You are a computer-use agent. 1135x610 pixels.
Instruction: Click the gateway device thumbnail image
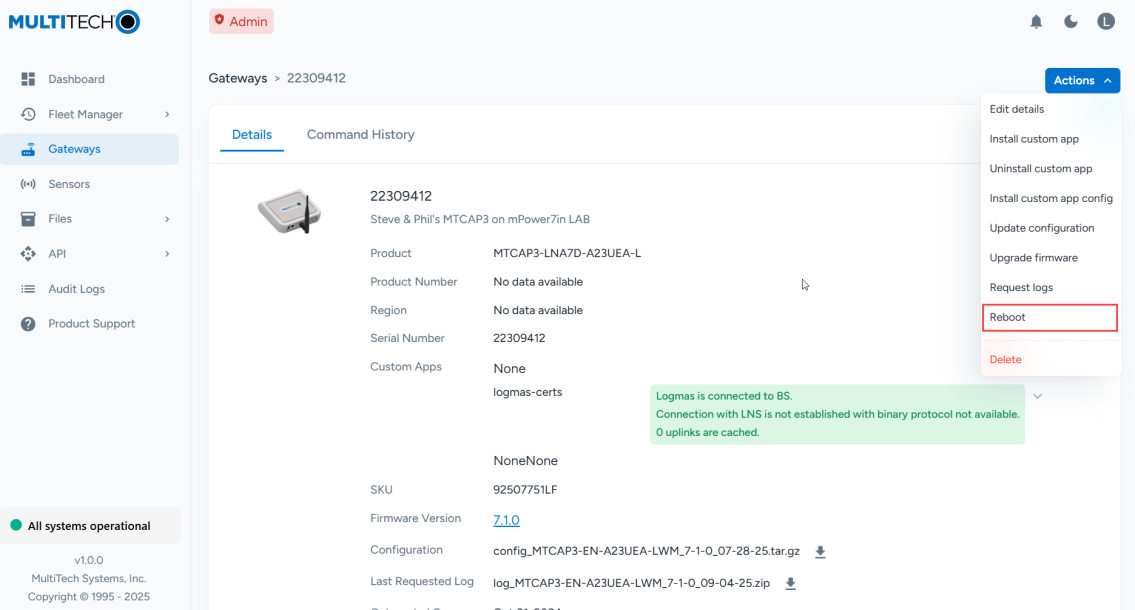pyautogui.click(x=290, y=211)
